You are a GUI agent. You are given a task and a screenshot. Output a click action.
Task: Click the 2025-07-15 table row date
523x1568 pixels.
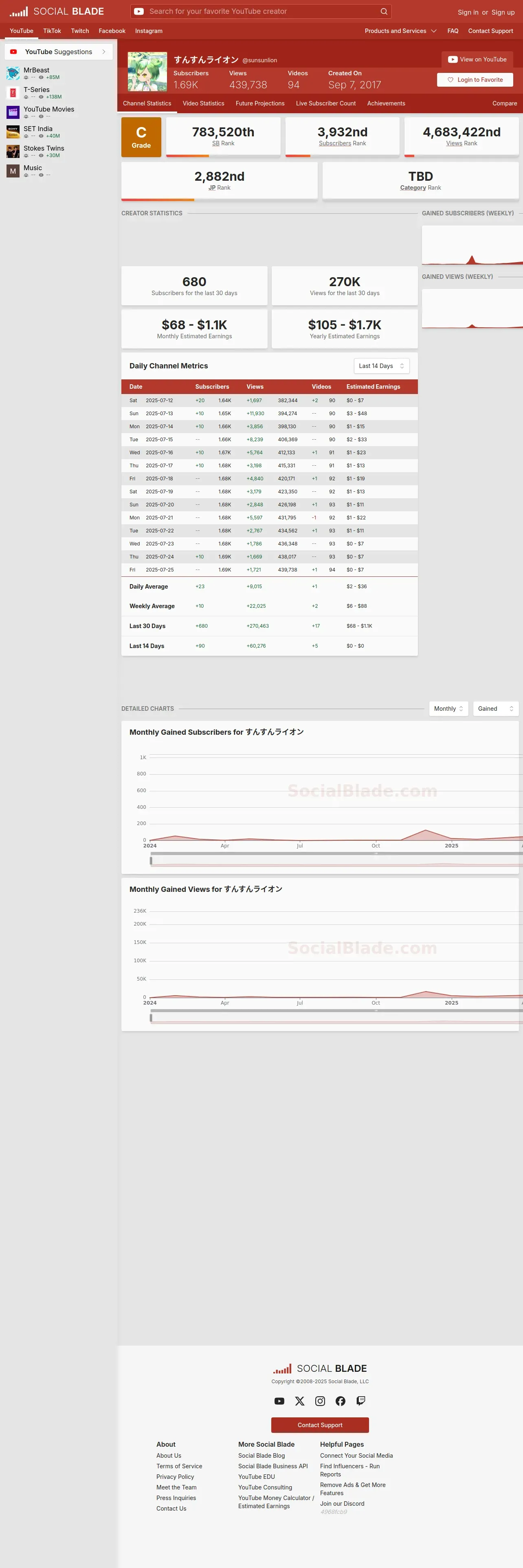pos(159,440)
